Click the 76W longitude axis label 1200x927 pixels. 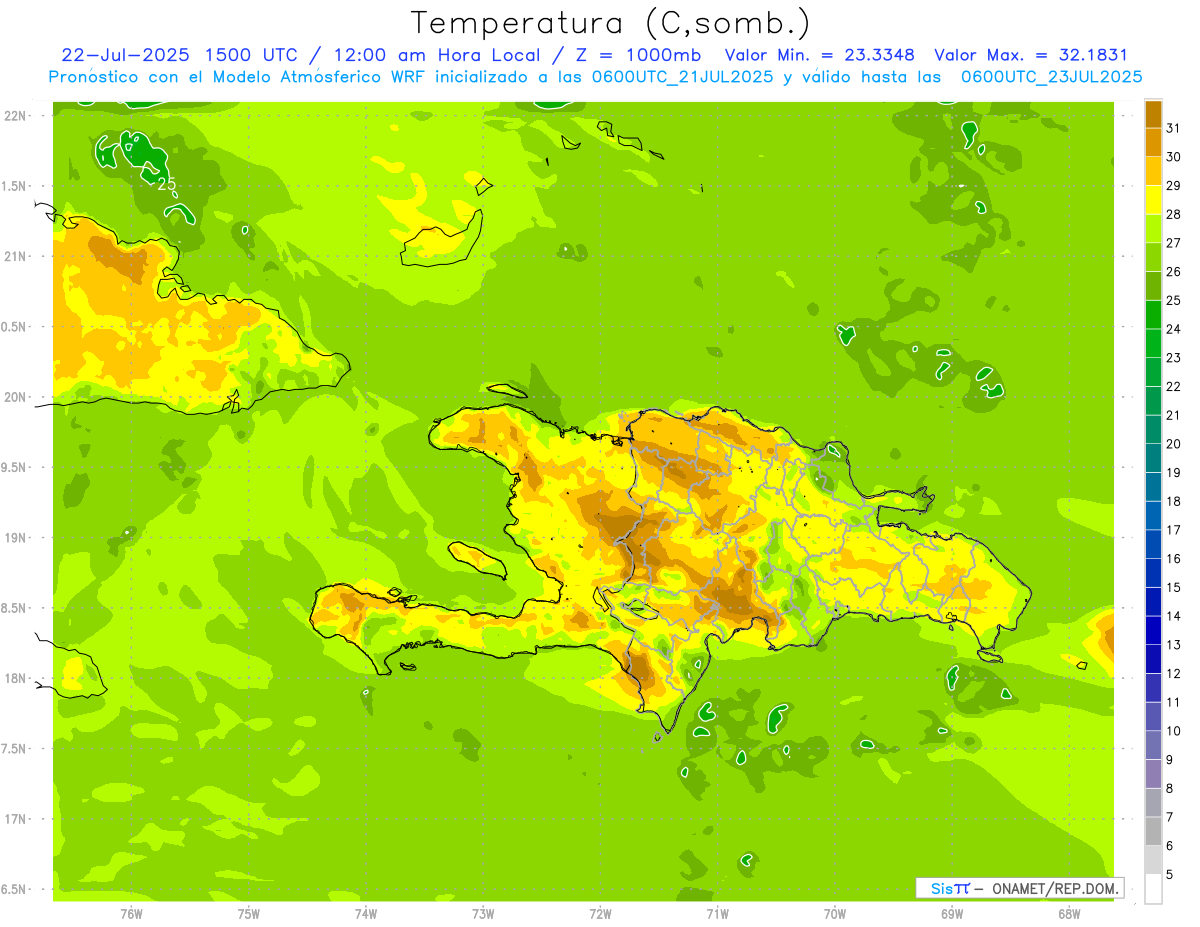point(131,914)
